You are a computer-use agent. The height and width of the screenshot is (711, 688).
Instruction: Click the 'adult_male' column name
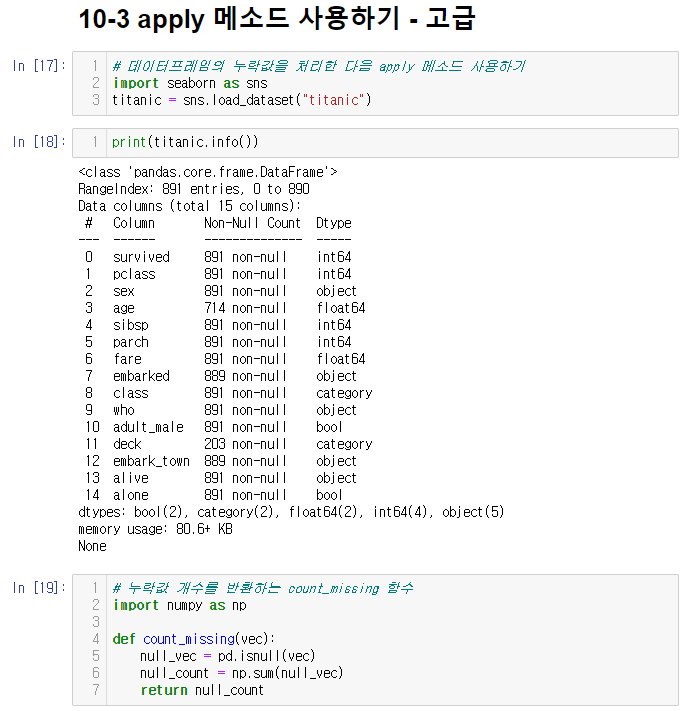click(148, 427)
